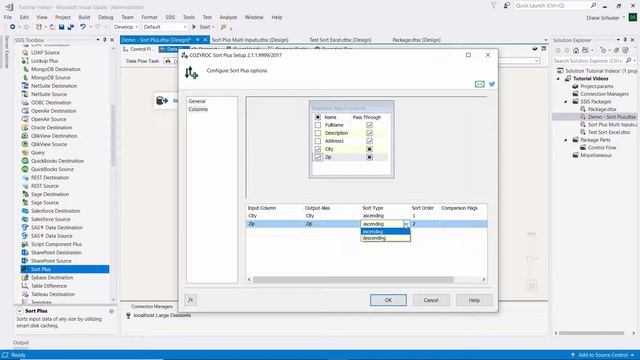
Task: Switch to Package.dtsx design tab
Action: tap(416, 40)
